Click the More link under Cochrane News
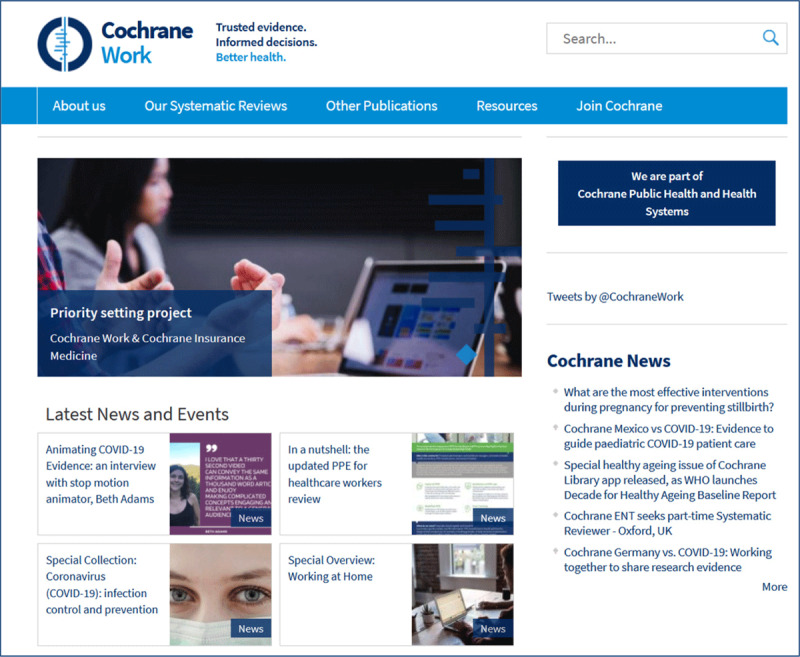 774,587
